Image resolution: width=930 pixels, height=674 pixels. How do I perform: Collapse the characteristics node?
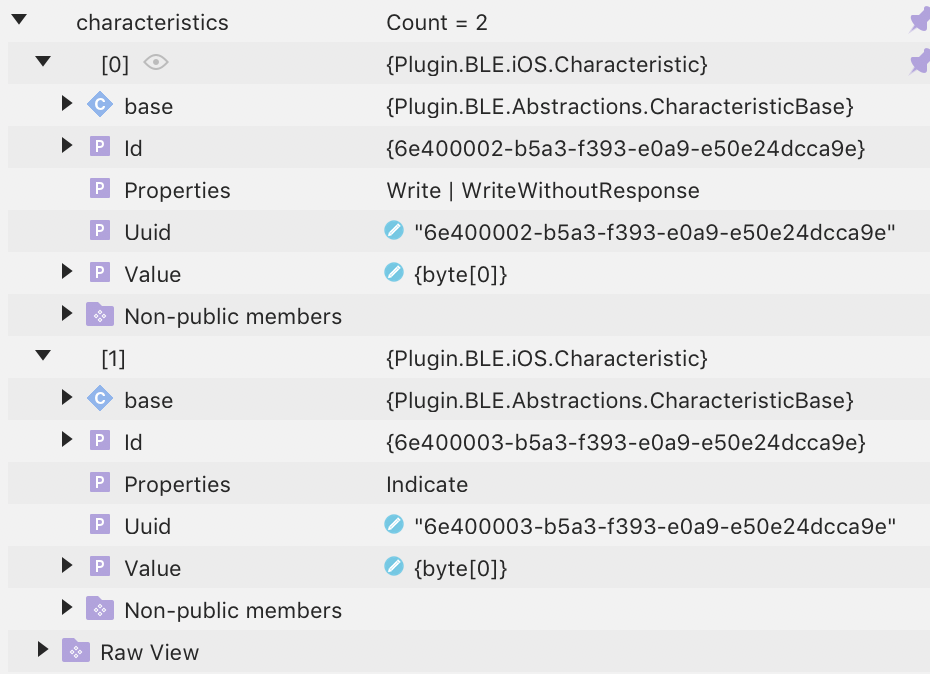tap(17, 20)
